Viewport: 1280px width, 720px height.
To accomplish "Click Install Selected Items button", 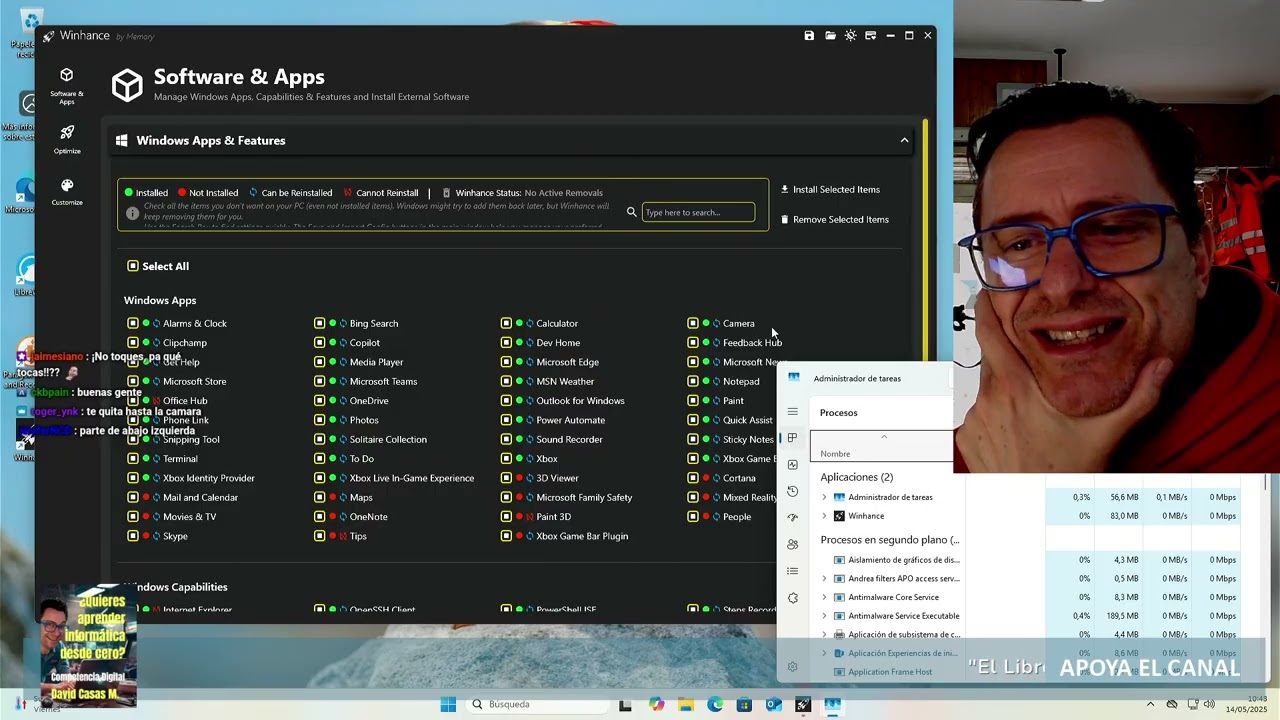I will [830, 189].
